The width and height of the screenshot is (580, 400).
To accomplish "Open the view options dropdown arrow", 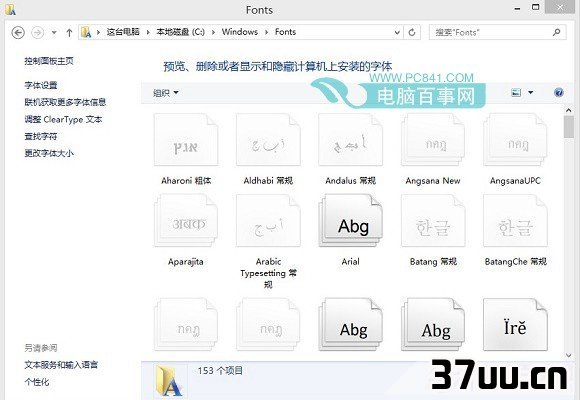I will (x=530, y=93).
